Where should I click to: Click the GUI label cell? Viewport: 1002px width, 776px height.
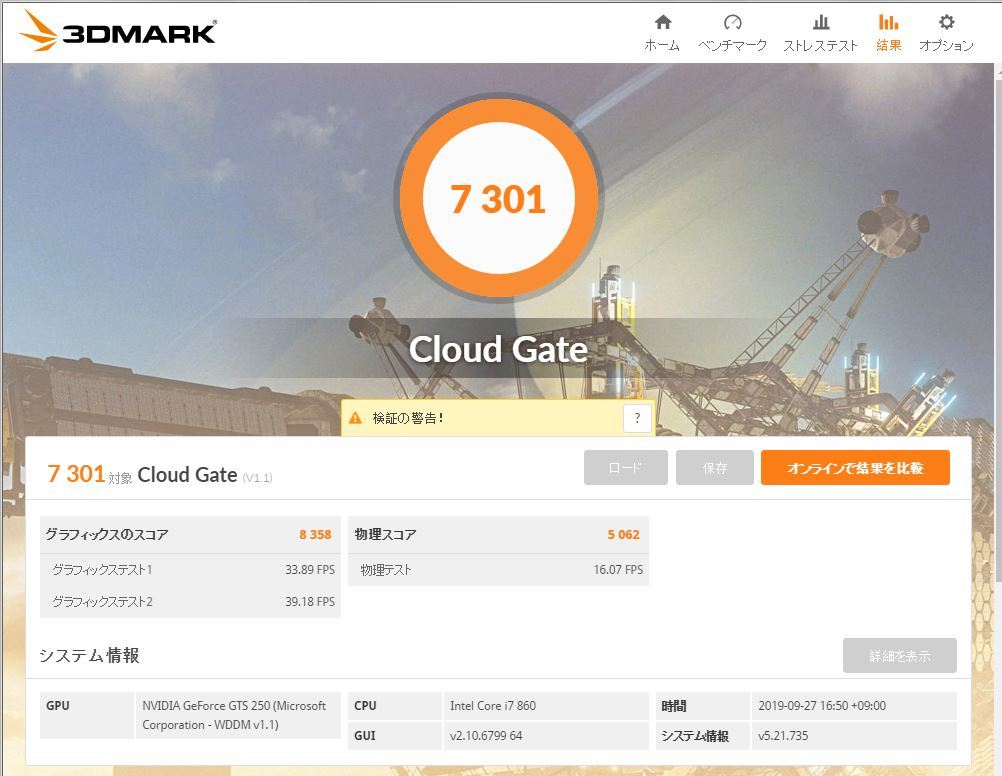pos(394,736)
